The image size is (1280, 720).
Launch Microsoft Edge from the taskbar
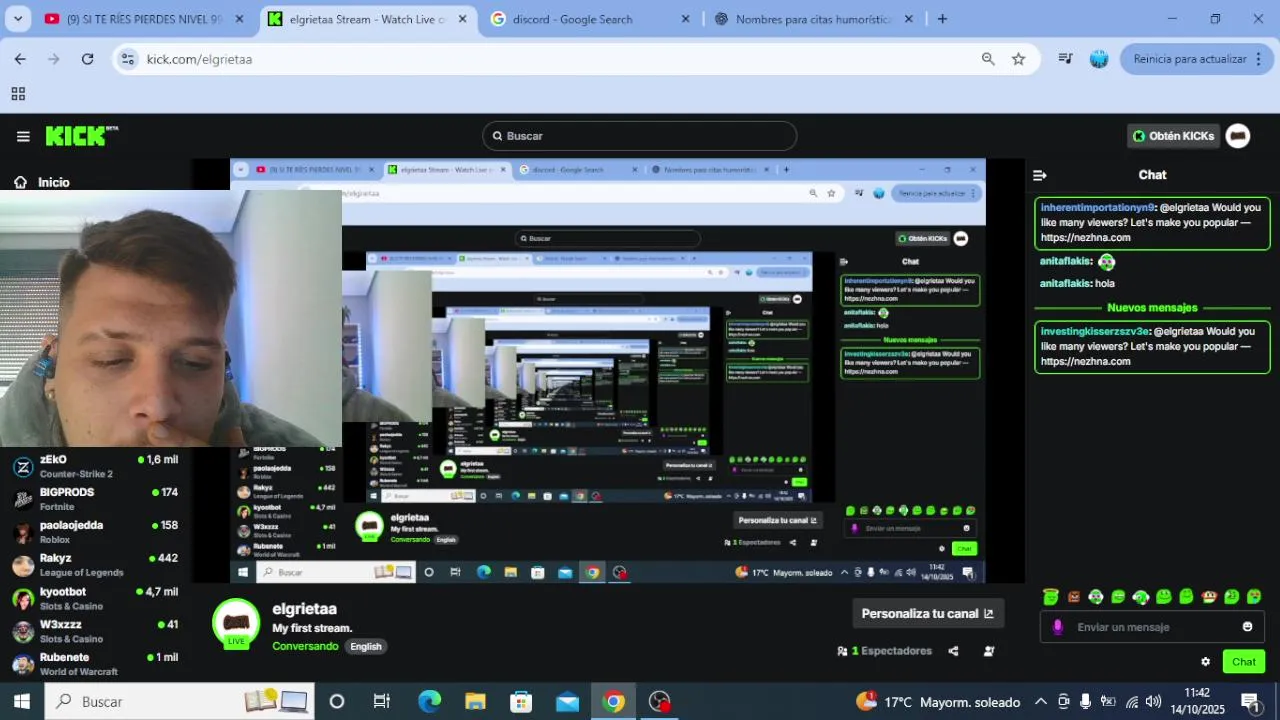click(429, 702)
